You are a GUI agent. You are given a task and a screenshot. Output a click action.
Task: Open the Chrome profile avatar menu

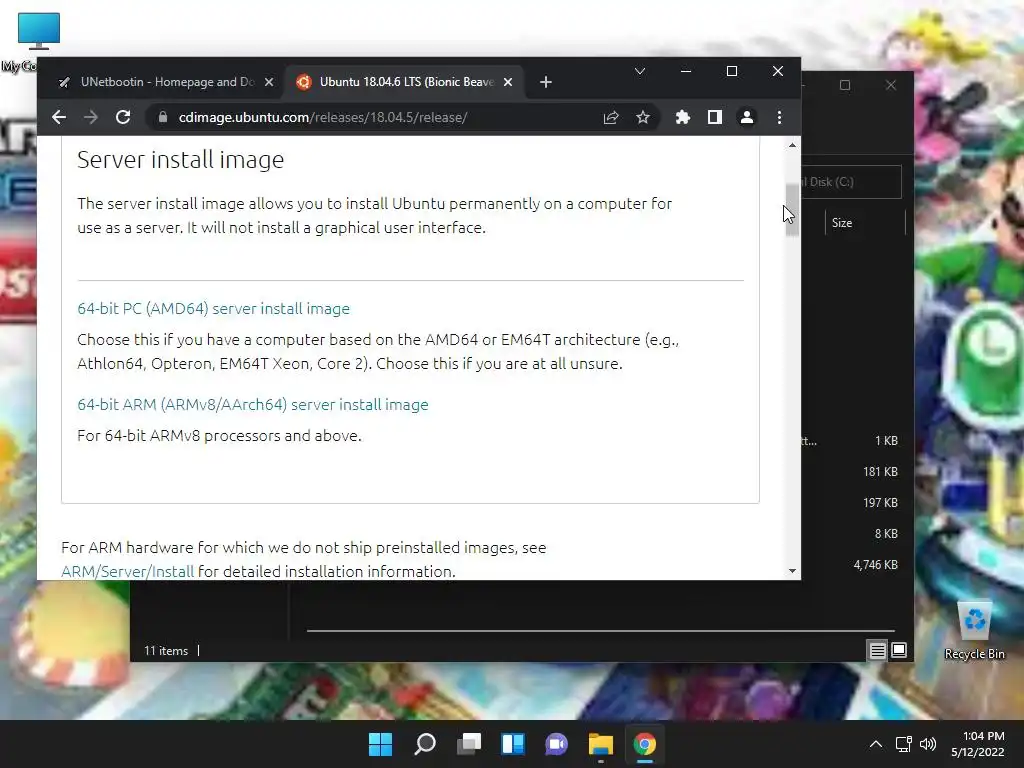click(746, 118)
